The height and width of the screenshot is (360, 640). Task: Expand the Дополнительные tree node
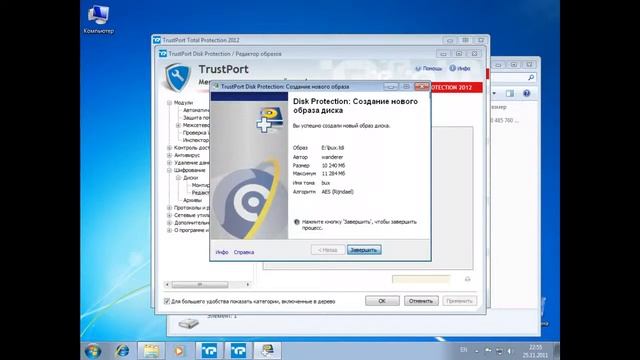tap(169, 223)
